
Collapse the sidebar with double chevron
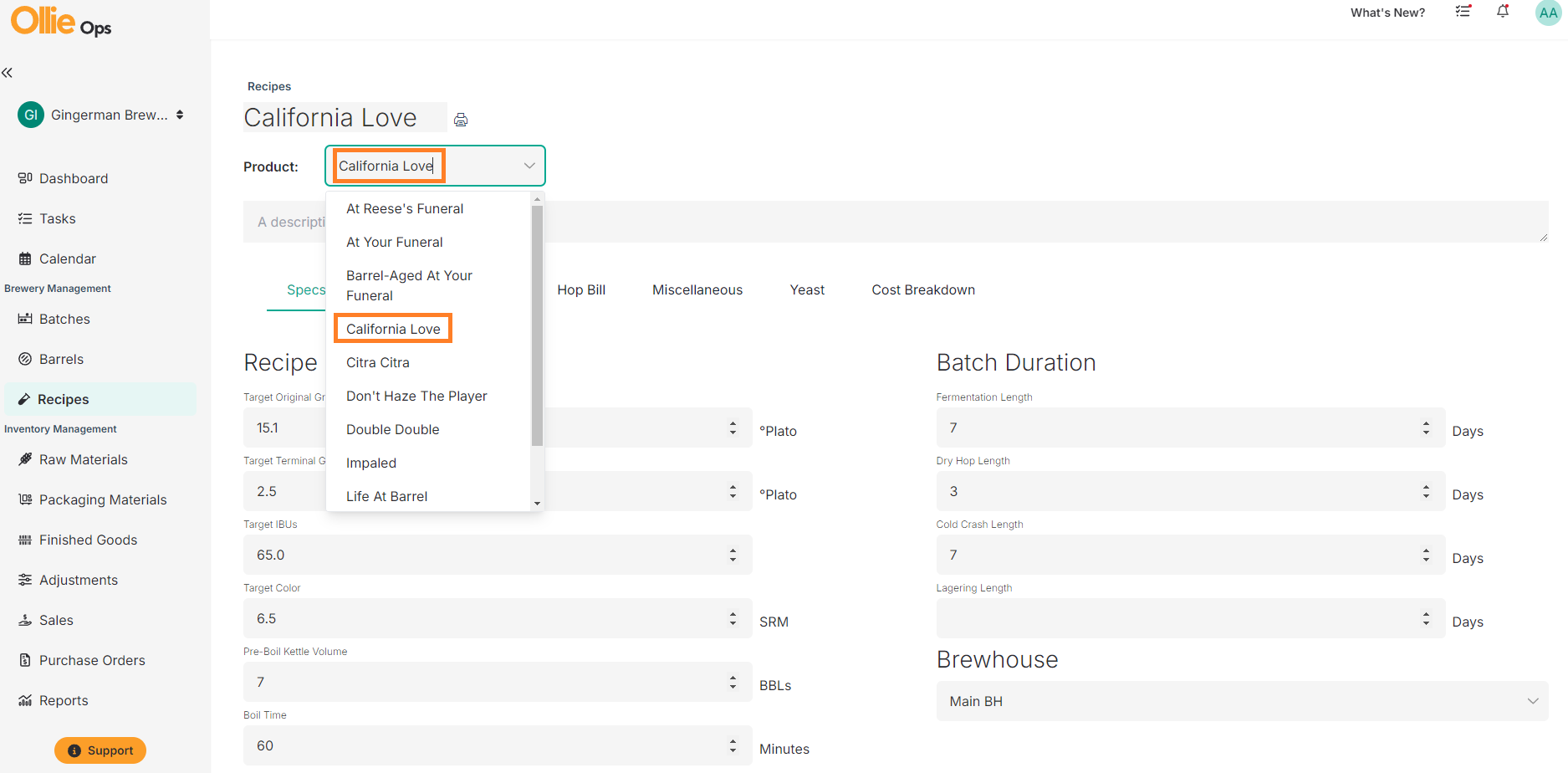pos(8,73)
